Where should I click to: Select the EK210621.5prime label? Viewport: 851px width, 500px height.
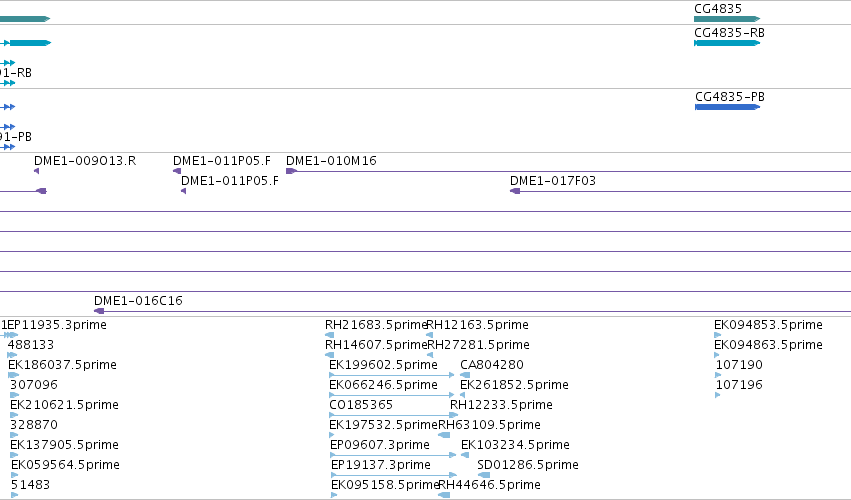pos(65,405)
